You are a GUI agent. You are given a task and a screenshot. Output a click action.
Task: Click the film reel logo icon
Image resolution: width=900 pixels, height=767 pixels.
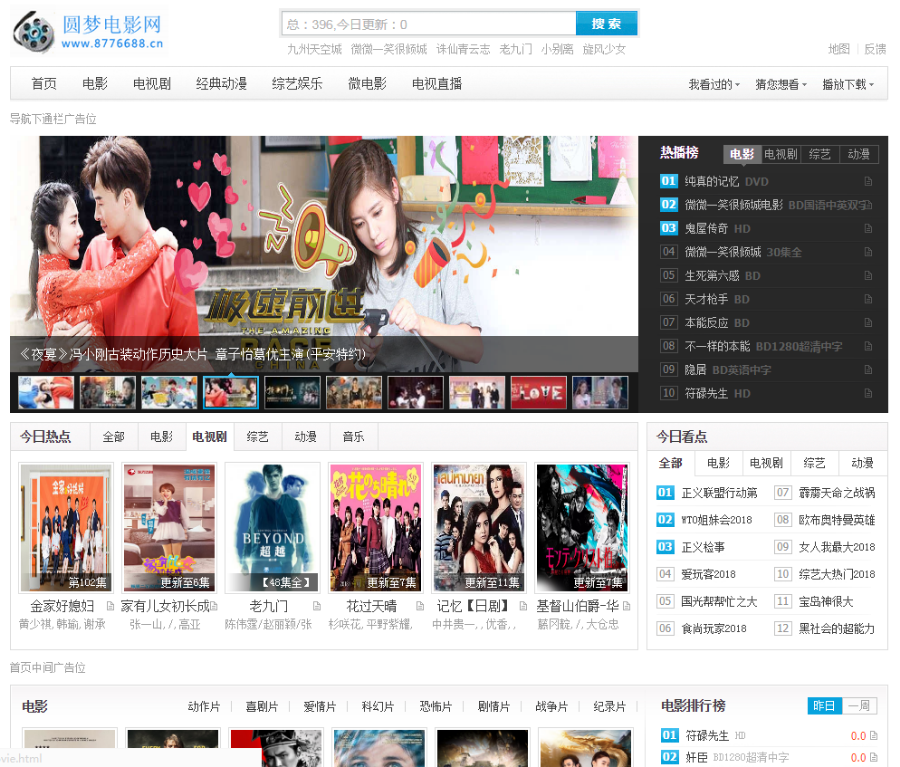(36, 31)
